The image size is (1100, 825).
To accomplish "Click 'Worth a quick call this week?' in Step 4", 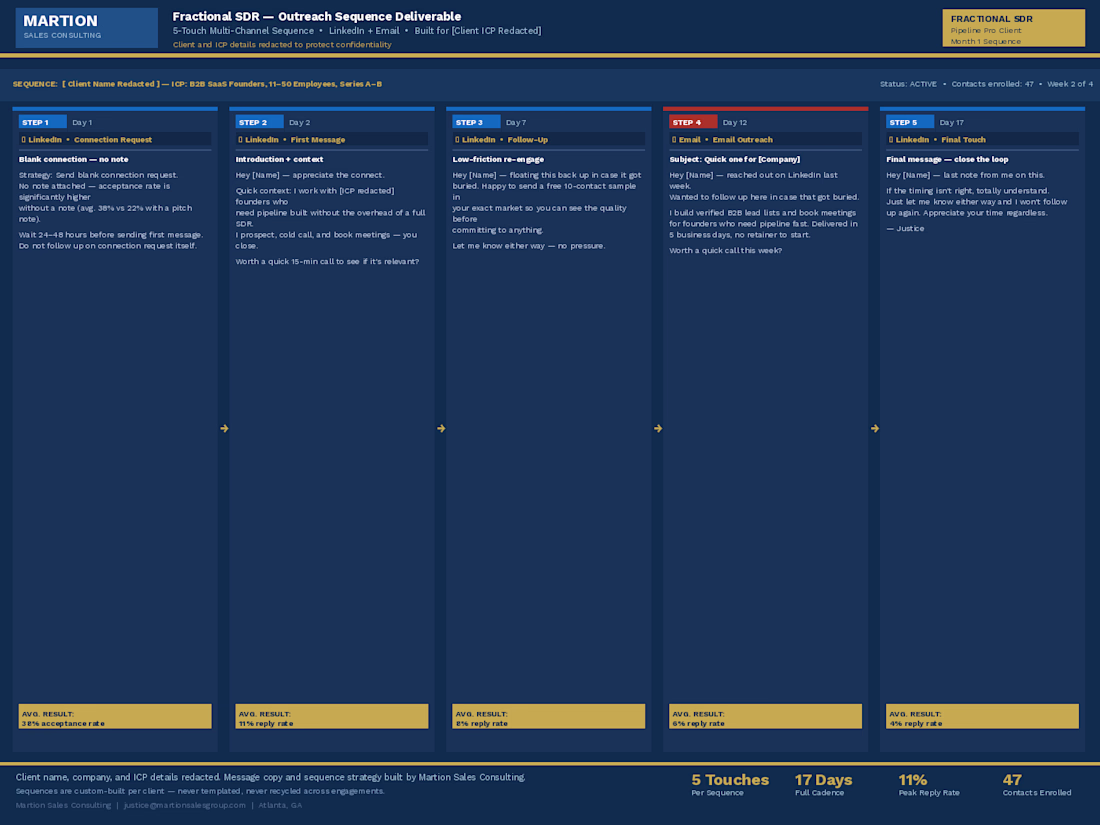I will click(x=725, y=250).
